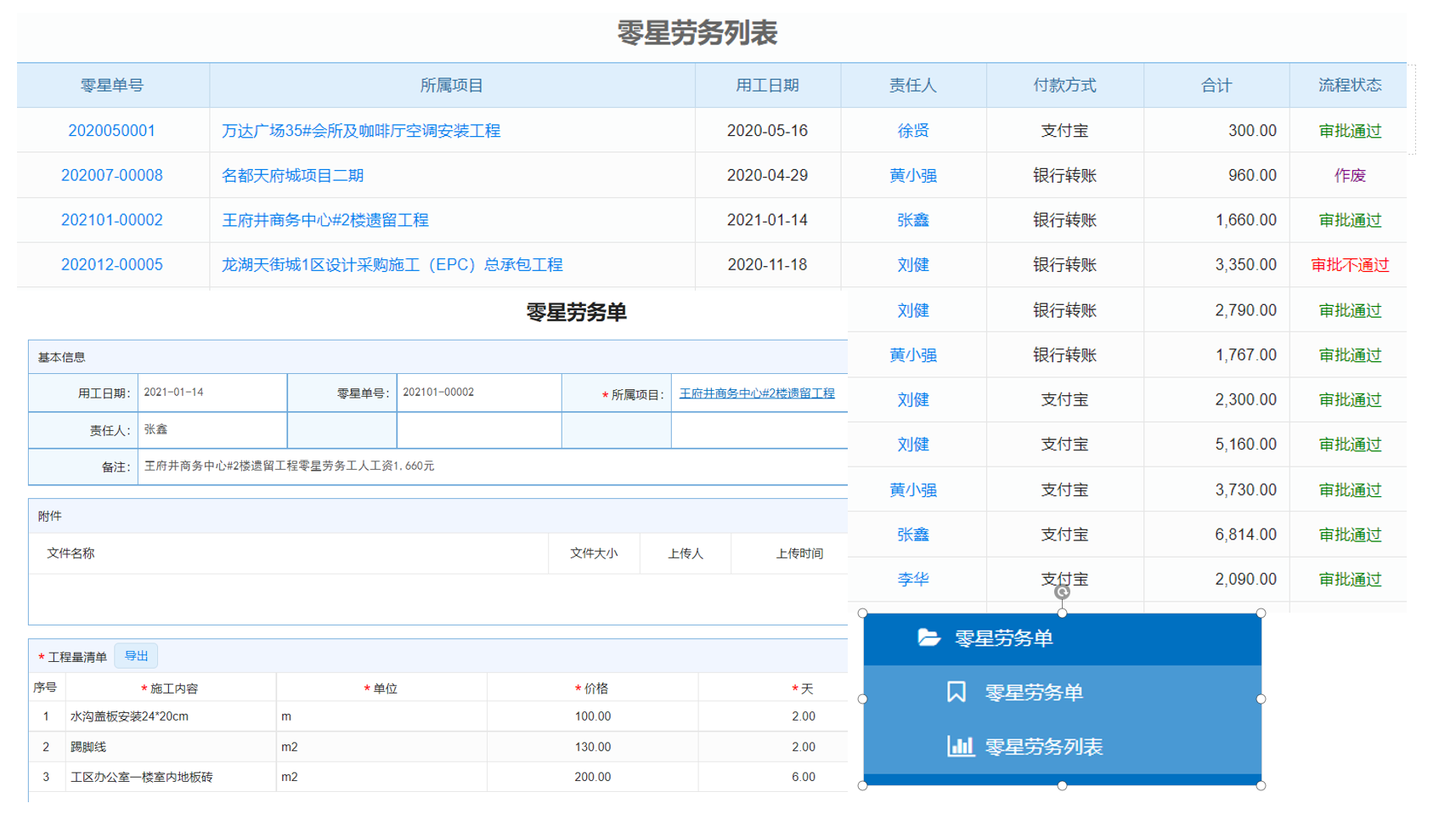This screenshot has height=826, width=1456.
Task: Click the bar chart icon beside 零星劳务列表
Action: tap(960, 746)
